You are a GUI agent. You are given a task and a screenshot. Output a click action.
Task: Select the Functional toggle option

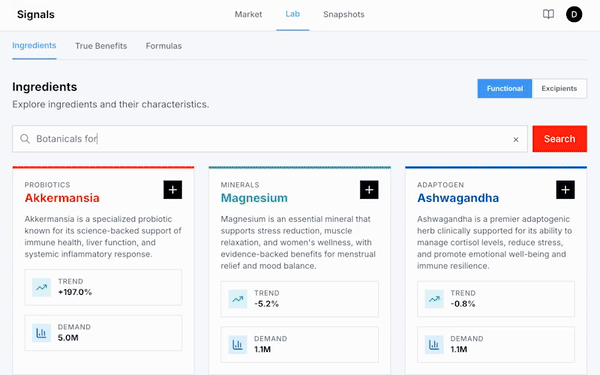click(505, 88)
